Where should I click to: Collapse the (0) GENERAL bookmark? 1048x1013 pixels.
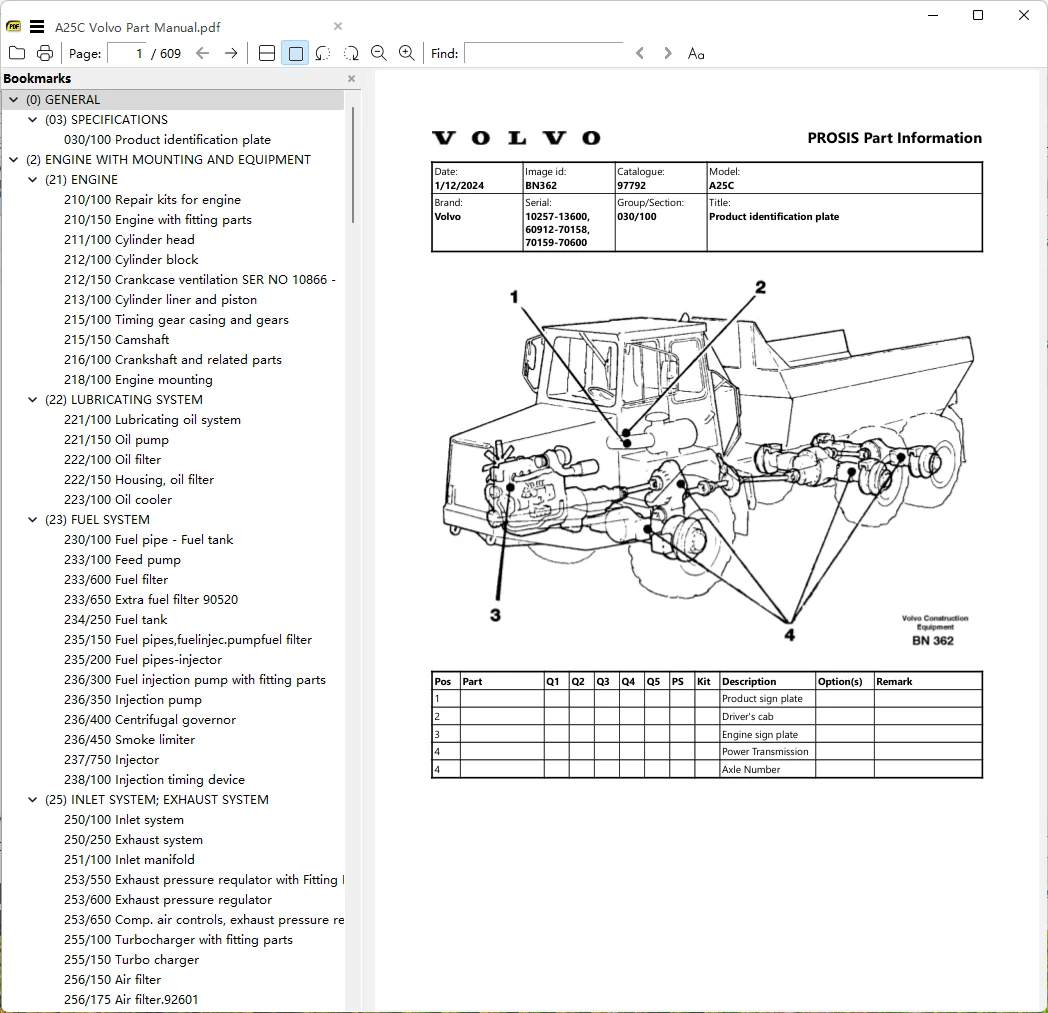click(x=13, y=100)
